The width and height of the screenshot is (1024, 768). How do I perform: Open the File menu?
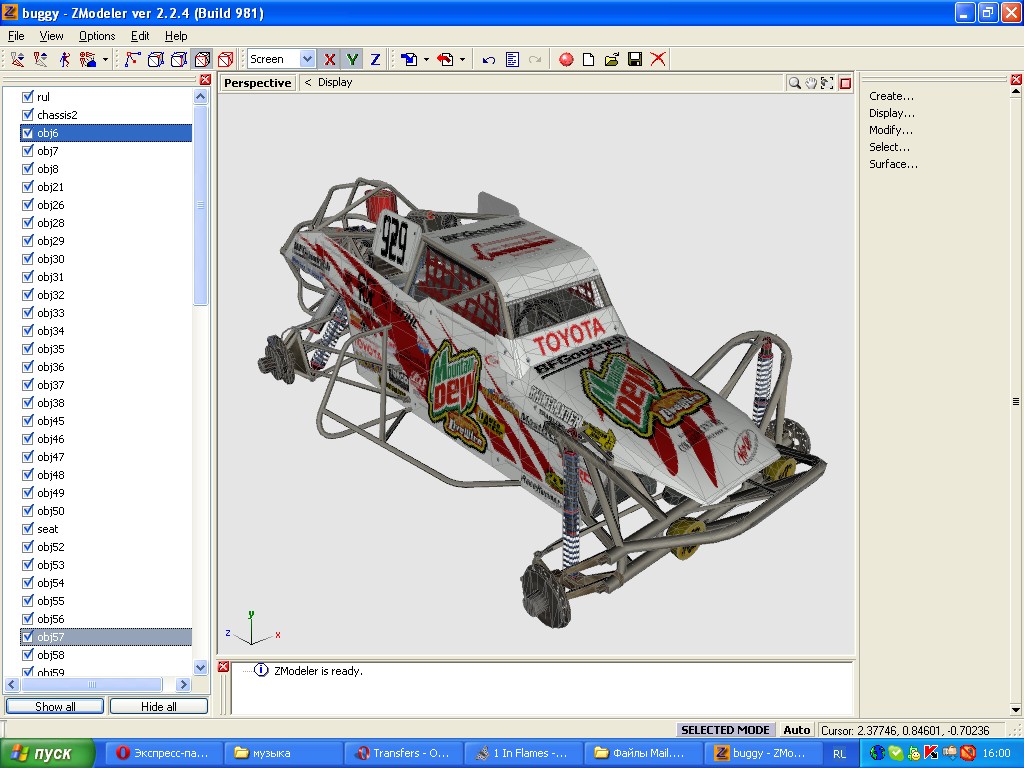(x=16, y=36)
